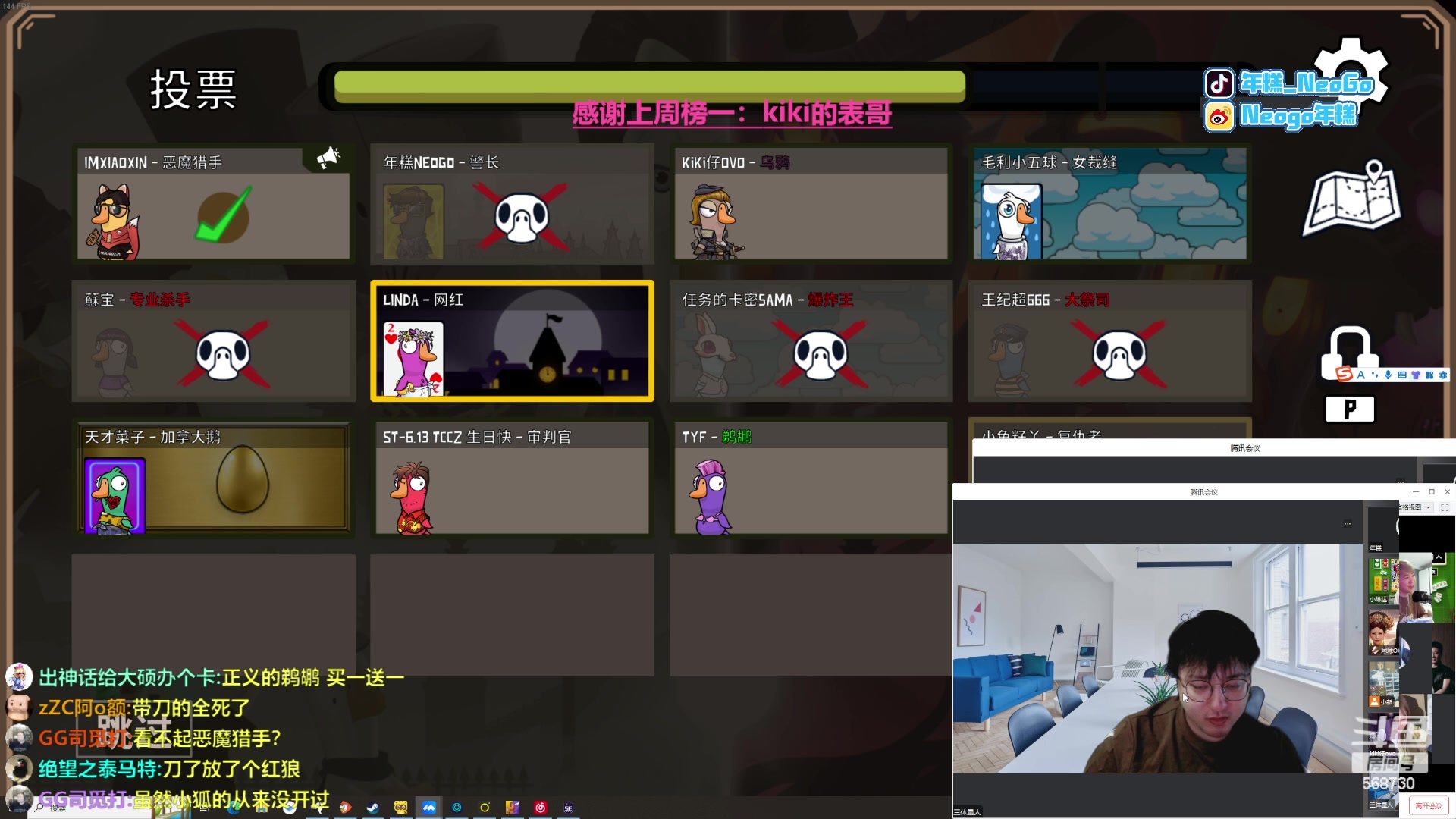
Task: Click chat message 刀了放了个红狼
Action: (231, 769)
